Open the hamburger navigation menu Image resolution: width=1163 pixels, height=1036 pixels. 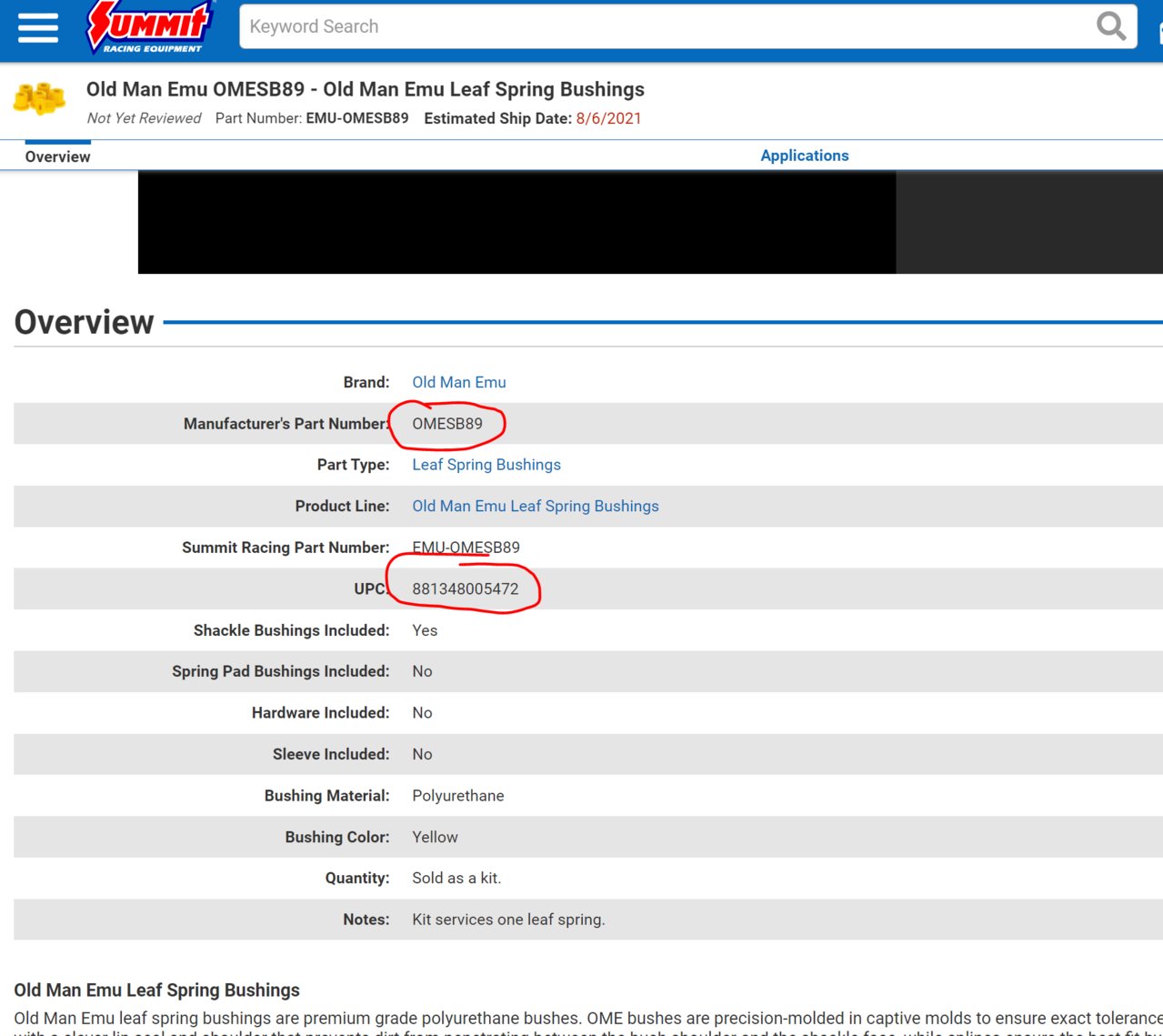point(38,27)
